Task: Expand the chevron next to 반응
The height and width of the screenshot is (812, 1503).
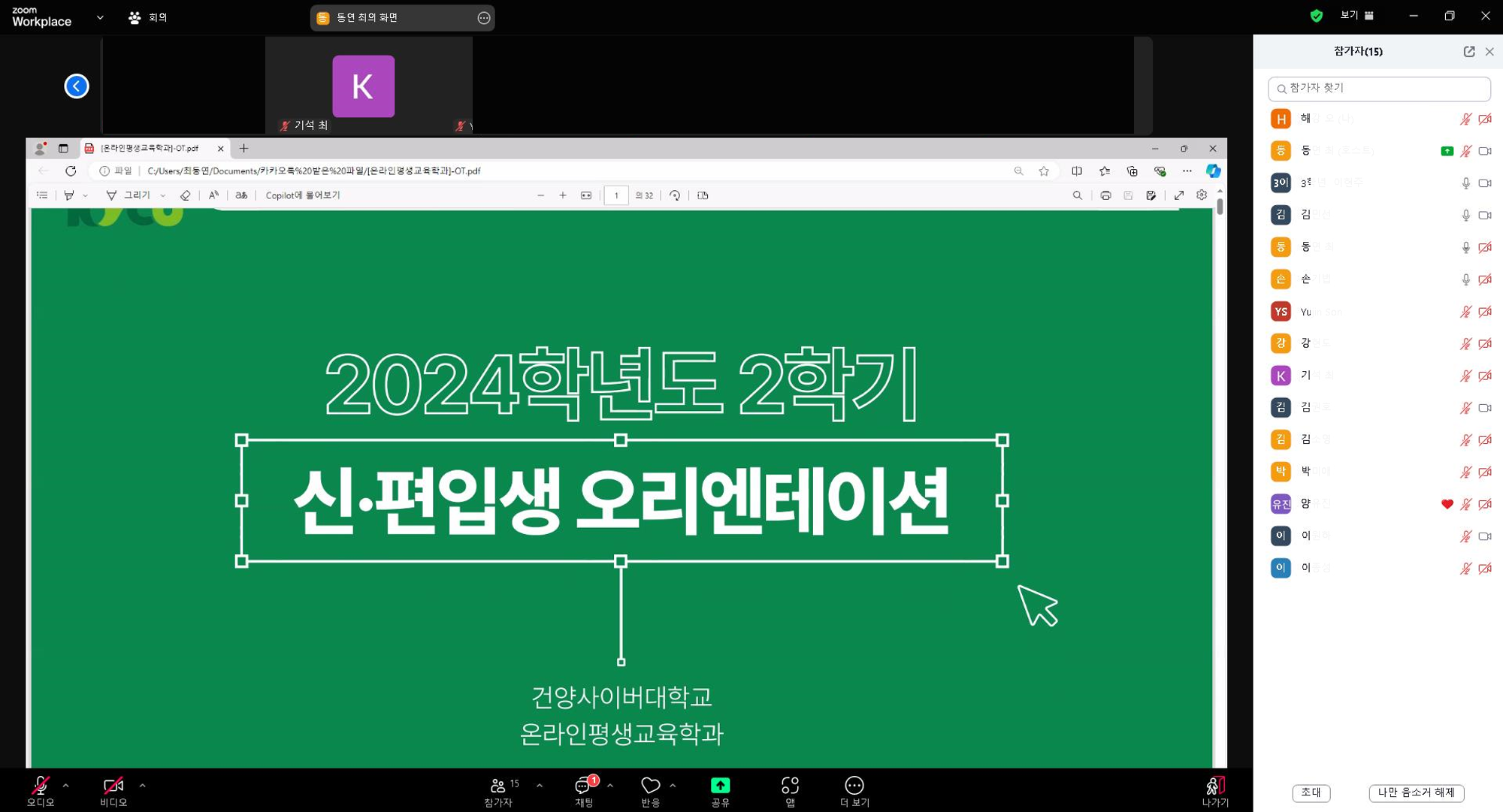Action: [673, 786]
